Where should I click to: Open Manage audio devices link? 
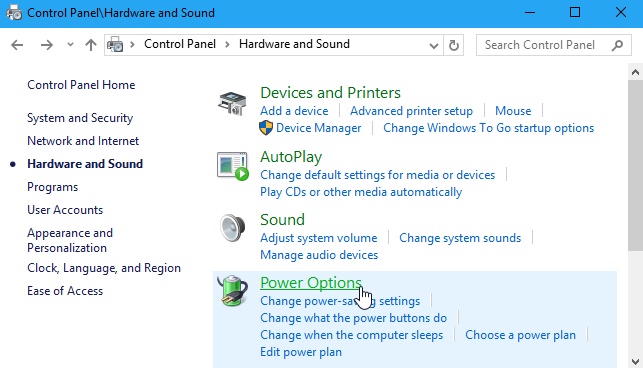(319, 255)
